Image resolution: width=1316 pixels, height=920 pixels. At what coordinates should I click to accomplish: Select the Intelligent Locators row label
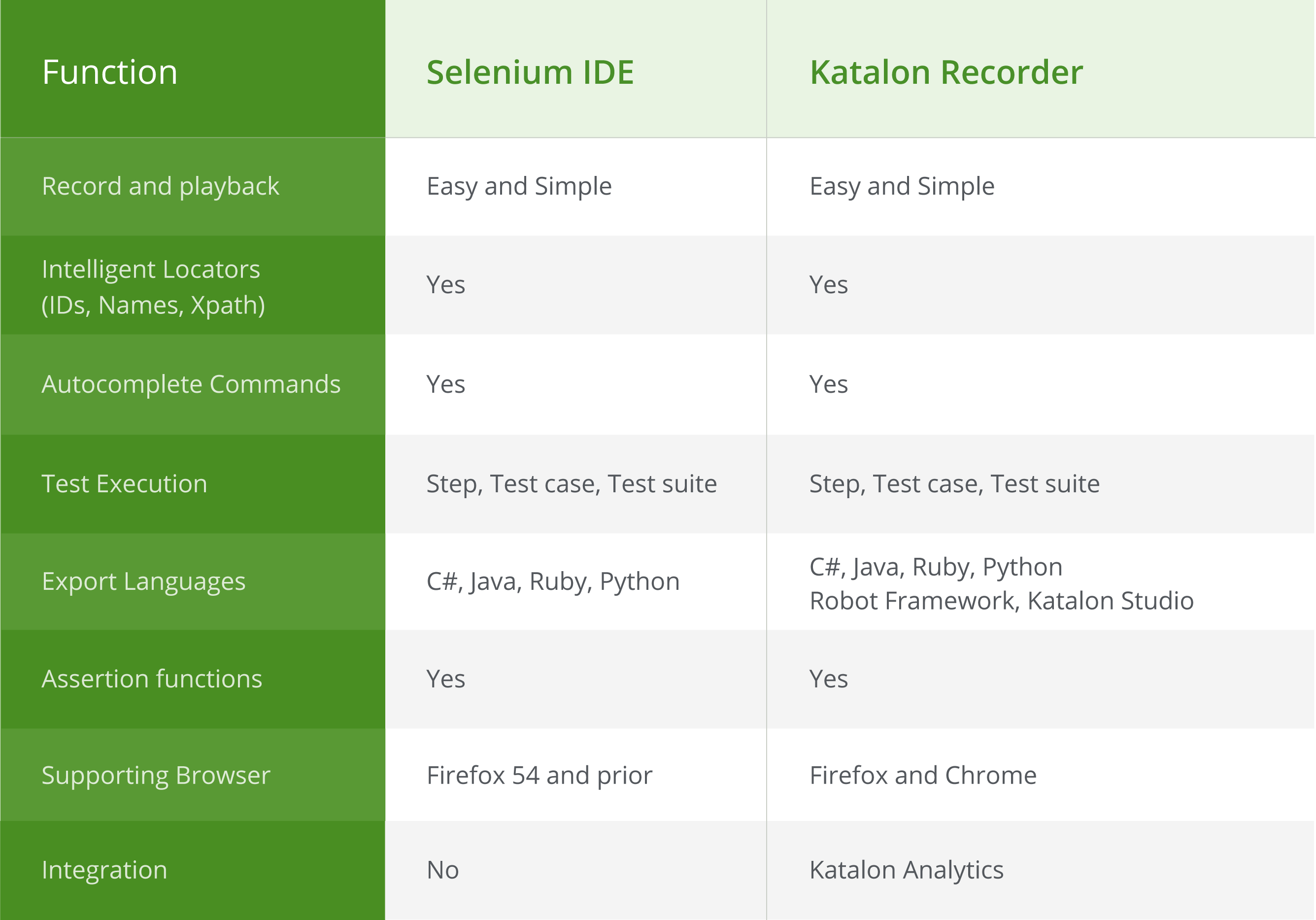[153, 287]
